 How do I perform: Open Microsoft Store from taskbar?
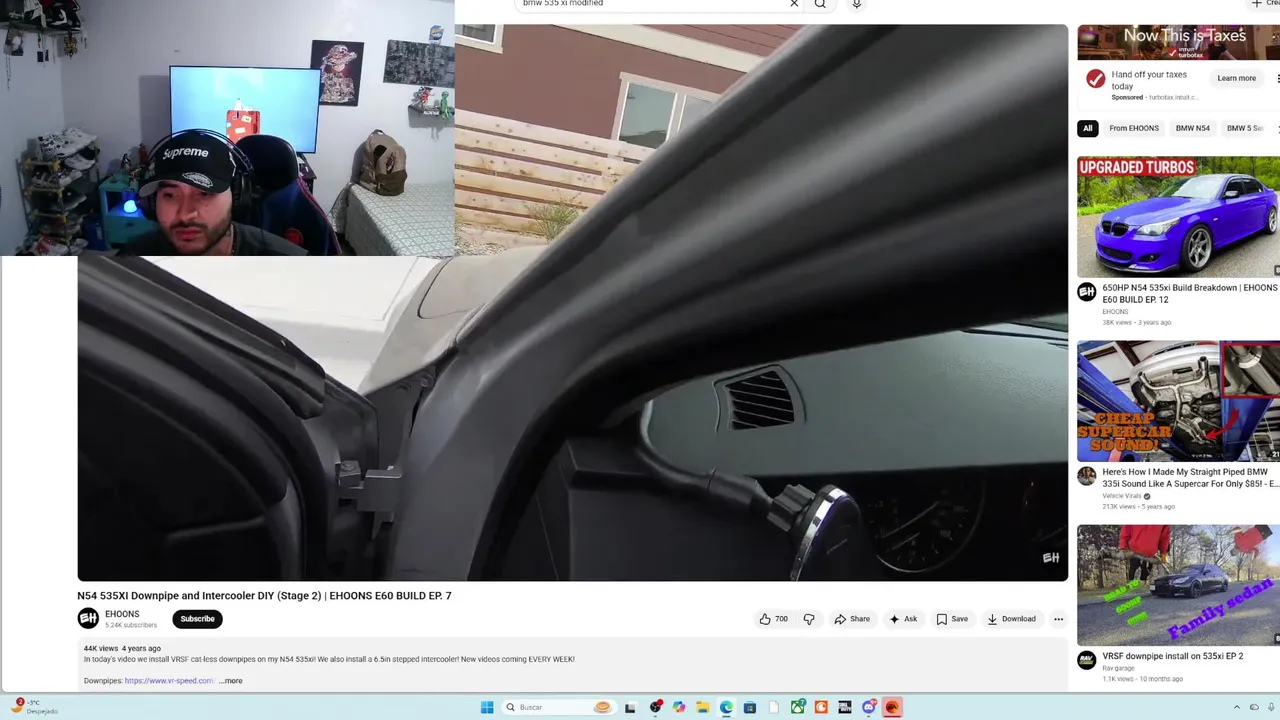coord(749,707)
